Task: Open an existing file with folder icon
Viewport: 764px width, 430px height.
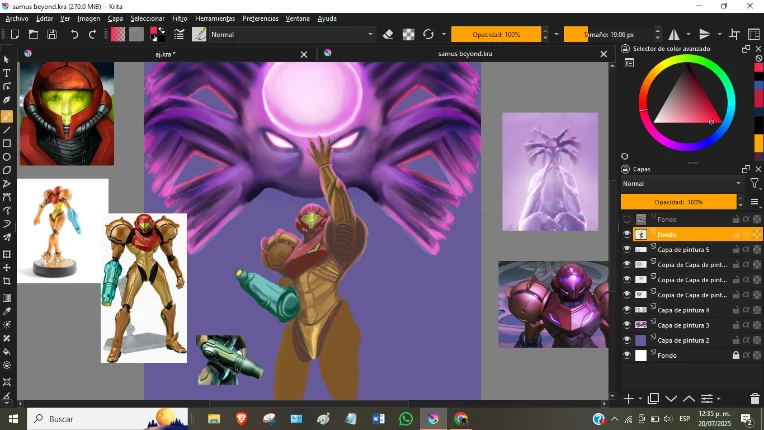Action: coord(33,35)
